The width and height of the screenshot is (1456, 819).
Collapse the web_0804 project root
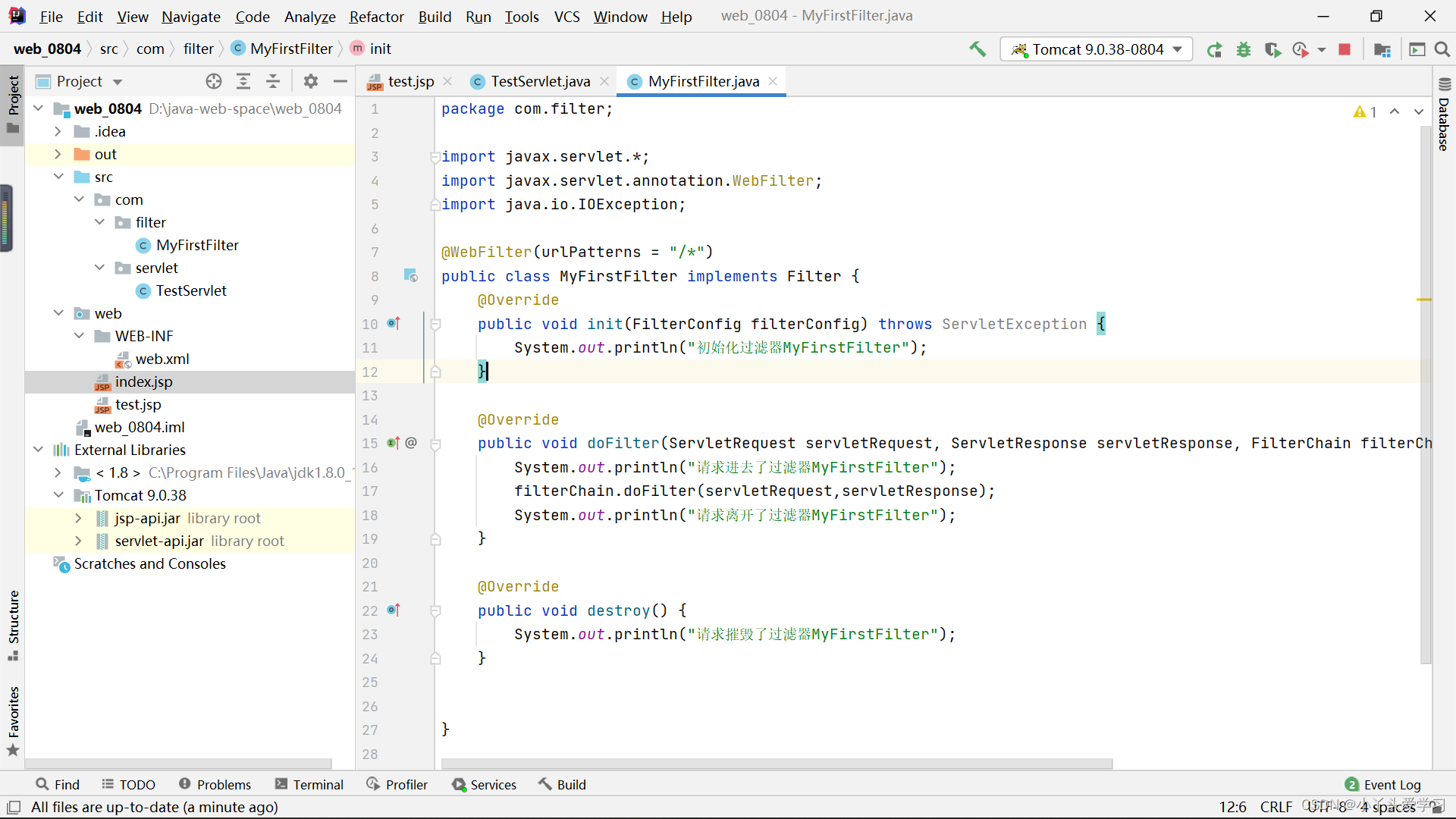38,108
